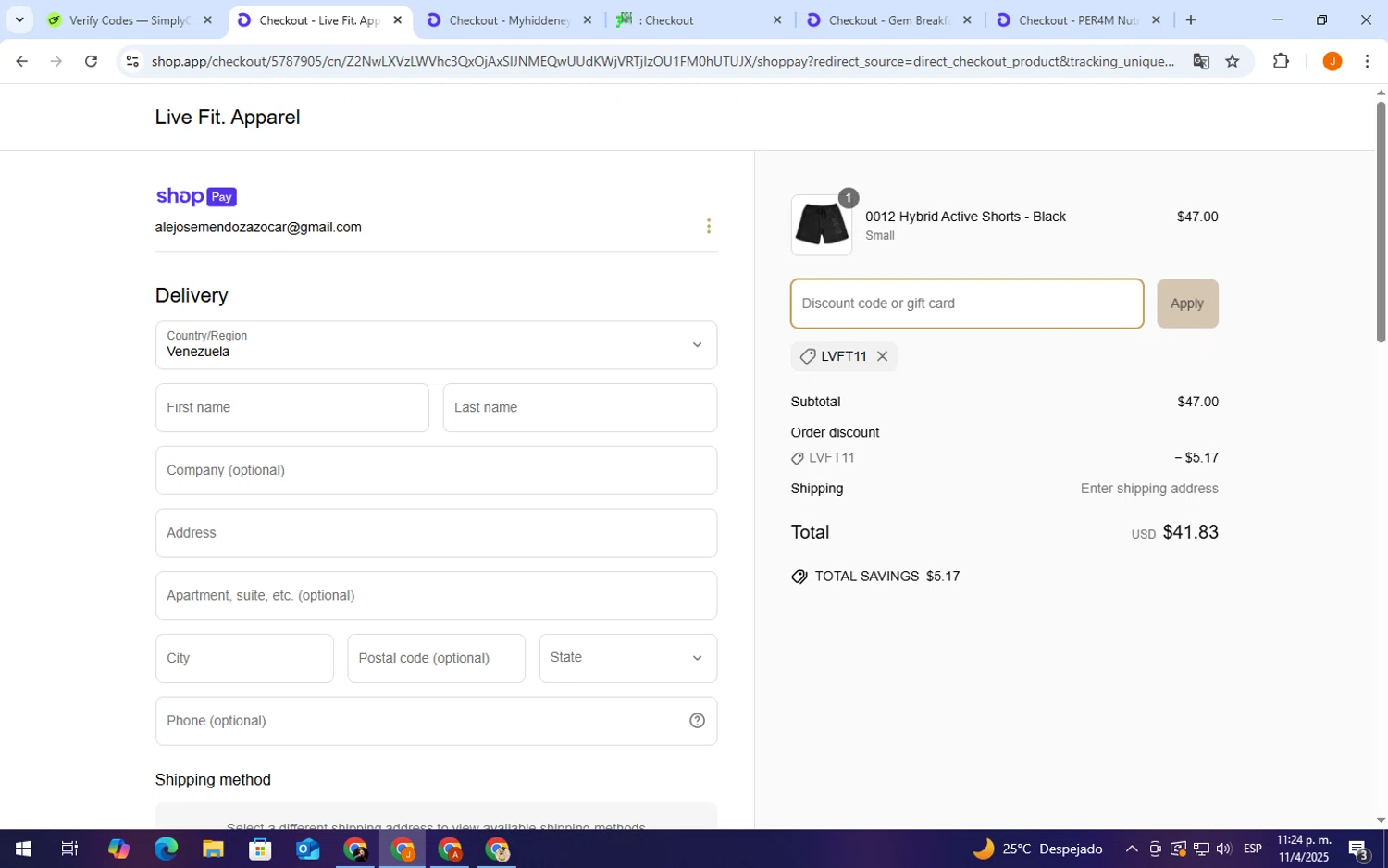Image resolution: width=1388 pixels, height=868 pixels.
Task: Open the extensions puzzle icon
Action: pyautogui.click(x=1281, y=61)
